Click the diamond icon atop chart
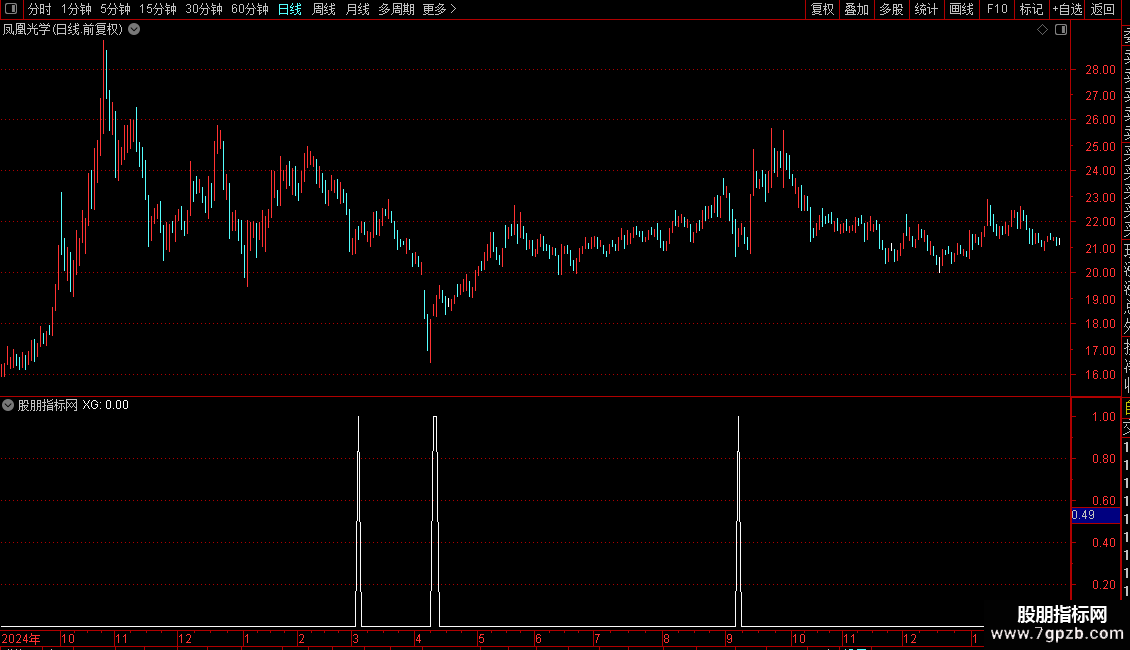This screenshot has width=1130, height=650. (1042, 30)
